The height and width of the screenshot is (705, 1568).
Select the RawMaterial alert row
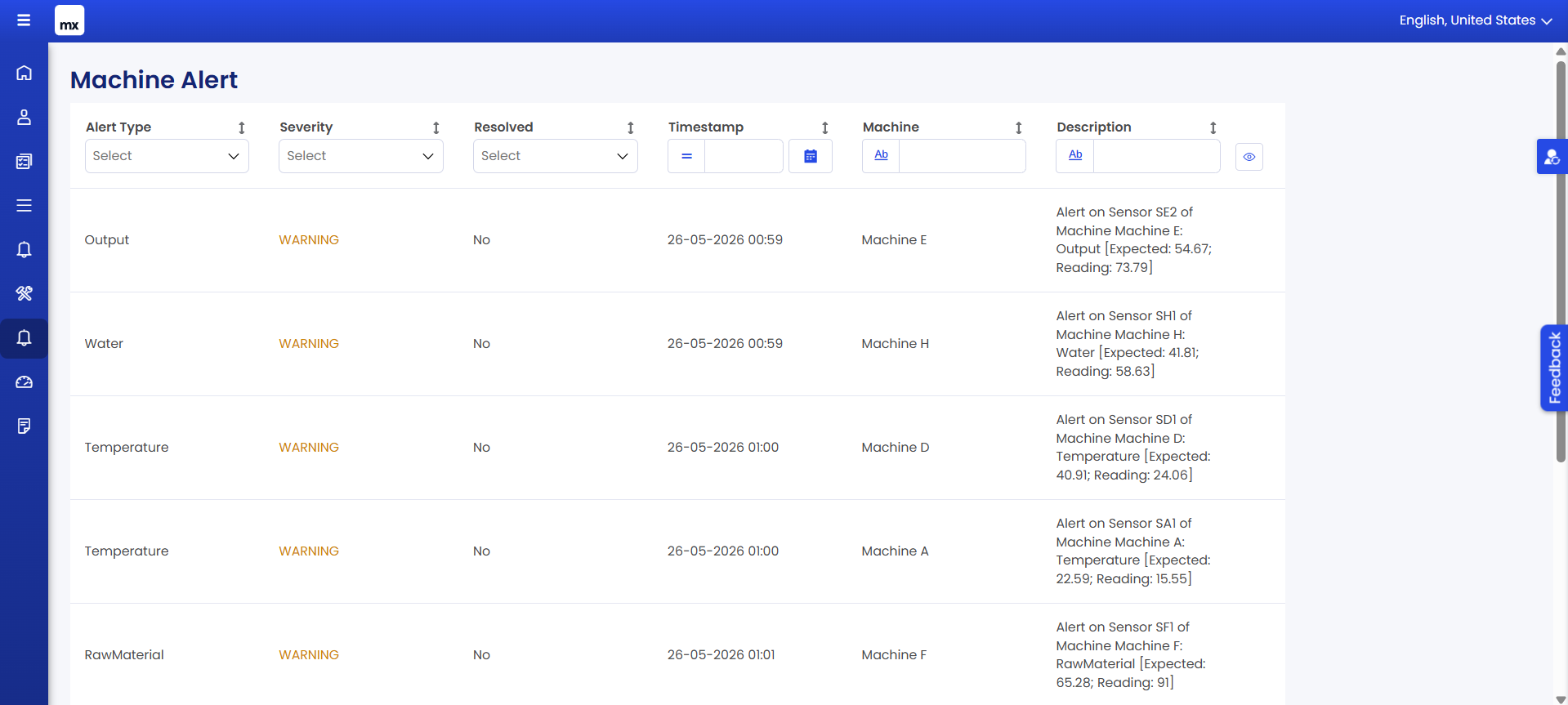click(x=677, y=655)
